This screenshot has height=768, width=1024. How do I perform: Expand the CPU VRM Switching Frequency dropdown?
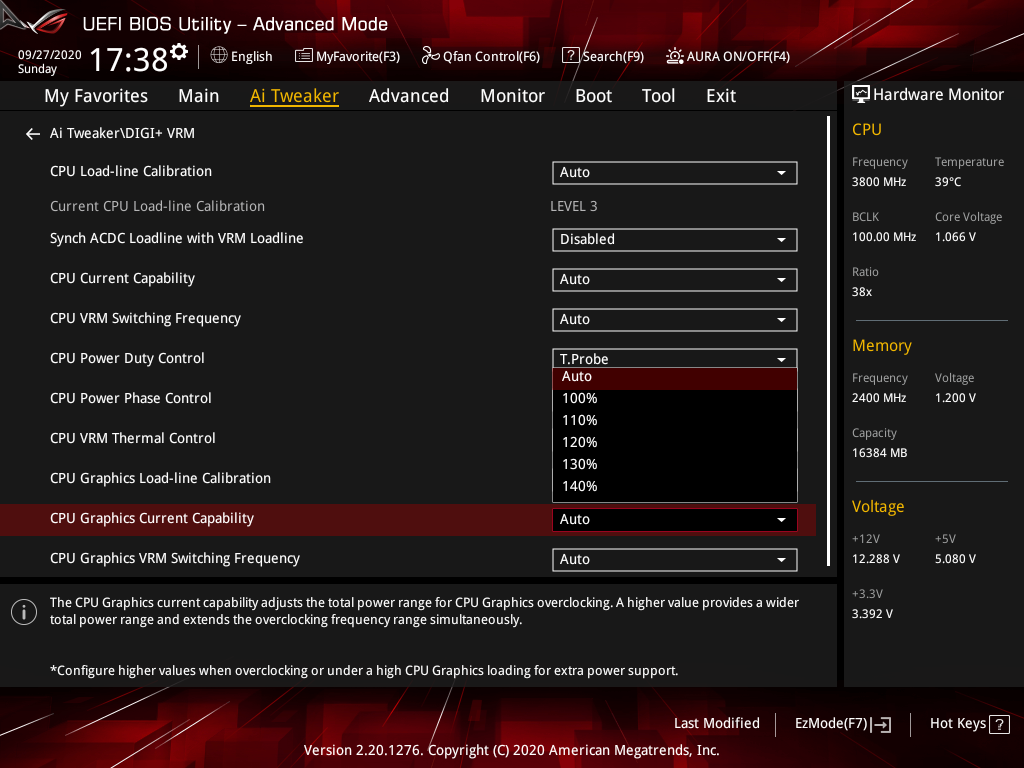click(x=674, y=320)
